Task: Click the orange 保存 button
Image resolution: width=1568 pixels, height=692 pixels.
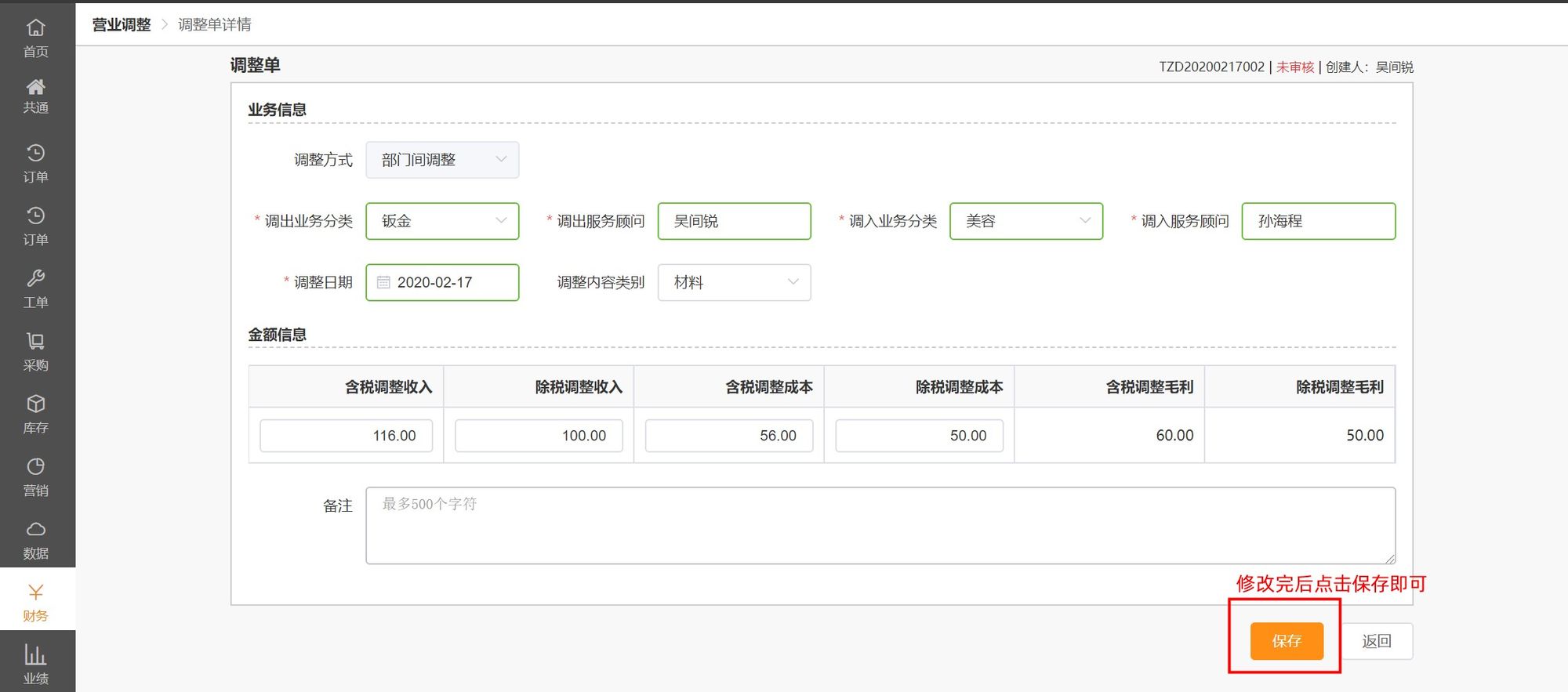Action: coord(1287,641)
